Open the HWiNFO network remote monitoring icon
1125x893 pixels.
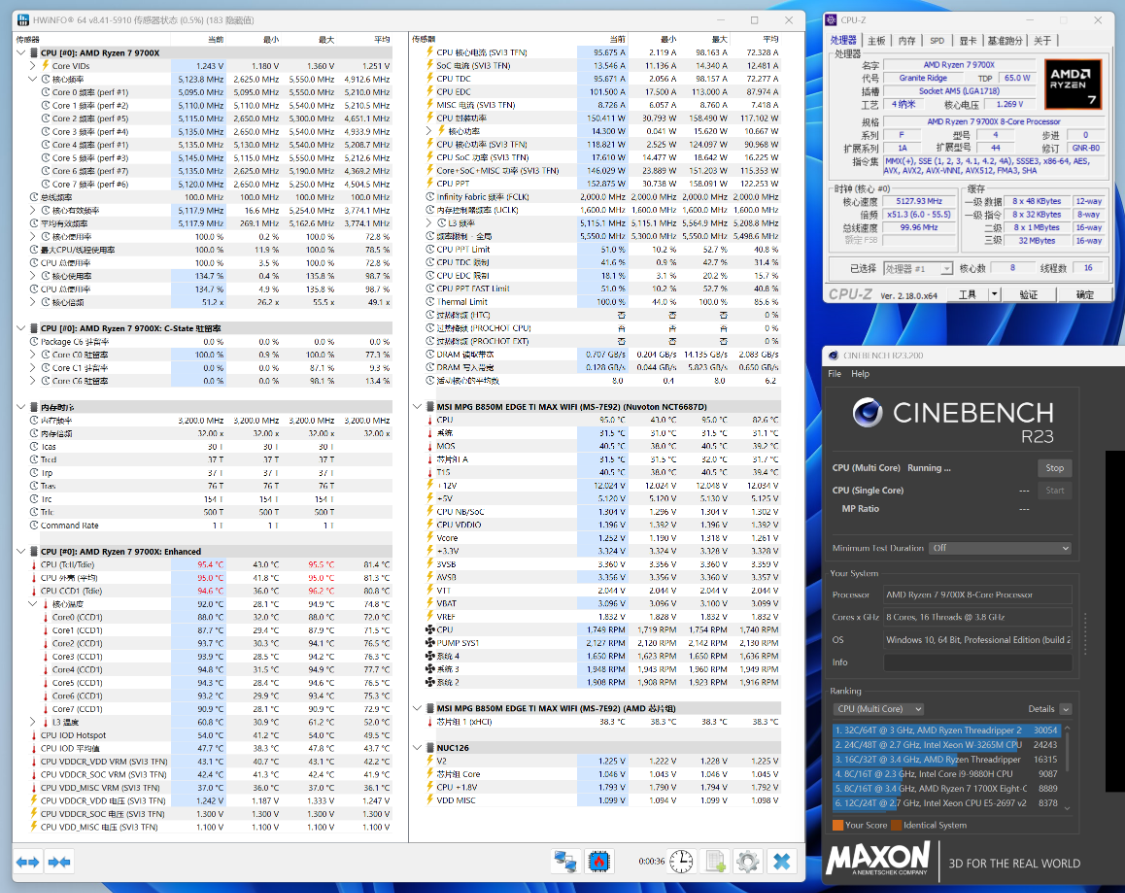pos(567,861)
